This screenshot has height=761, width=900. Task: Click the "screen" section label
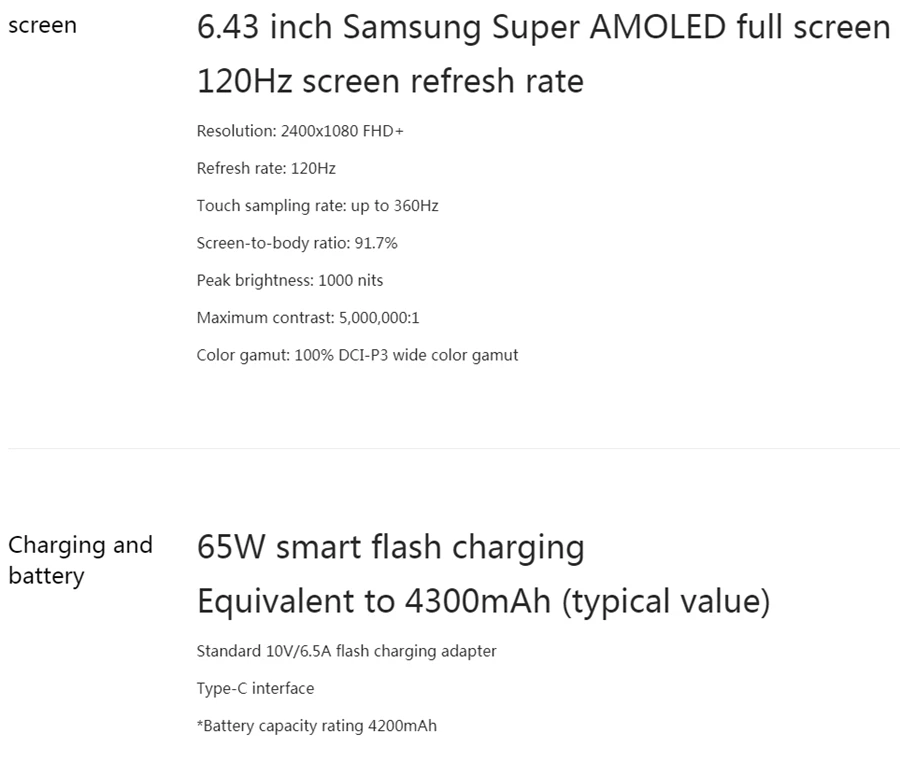(x=42, y=26)
